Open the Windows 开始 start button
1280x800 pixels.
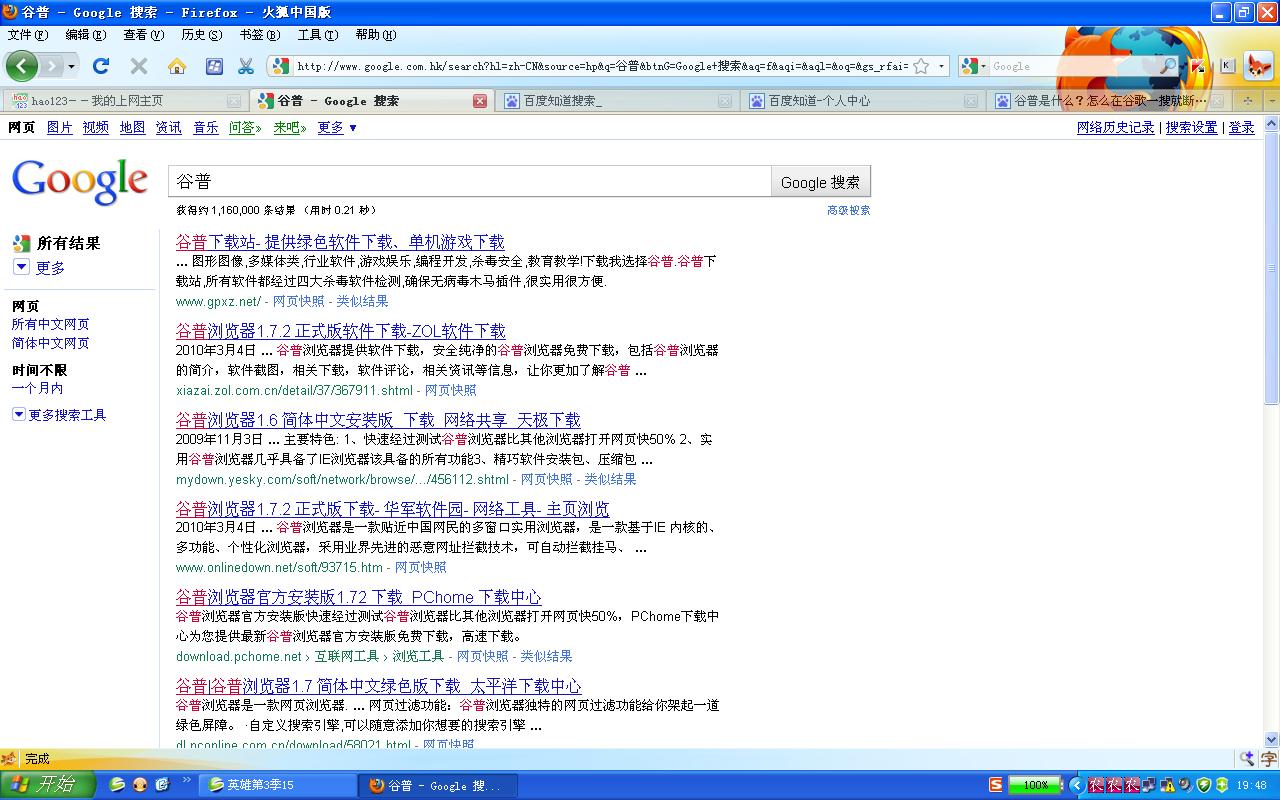(48, 785)
